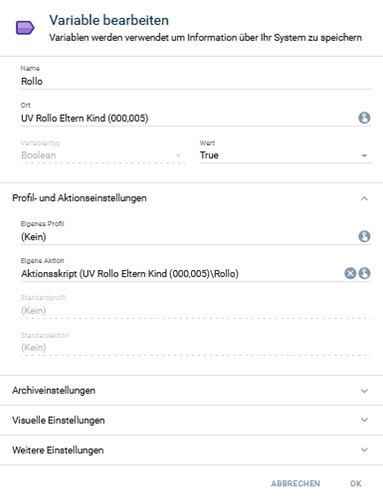383x500 pixels.
Task: Click the Variable bearbeiten dialog title
Action: coord(109,20)
